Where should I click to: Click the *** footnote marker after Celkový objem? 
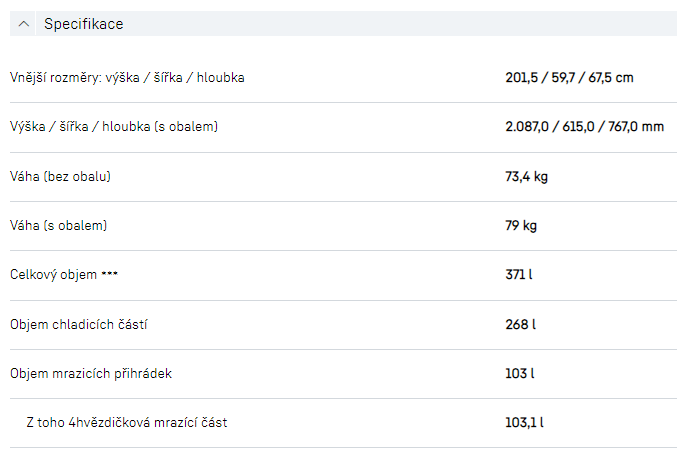(x=111, y=275)
